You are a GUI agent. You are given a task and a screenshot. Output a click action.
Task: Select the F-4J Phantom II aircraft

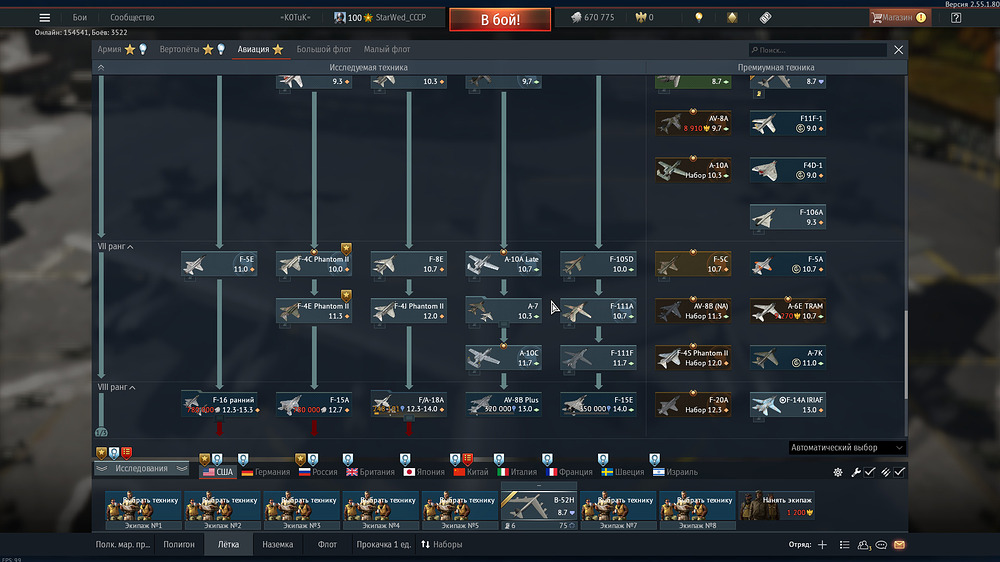(x=409, y=311)
